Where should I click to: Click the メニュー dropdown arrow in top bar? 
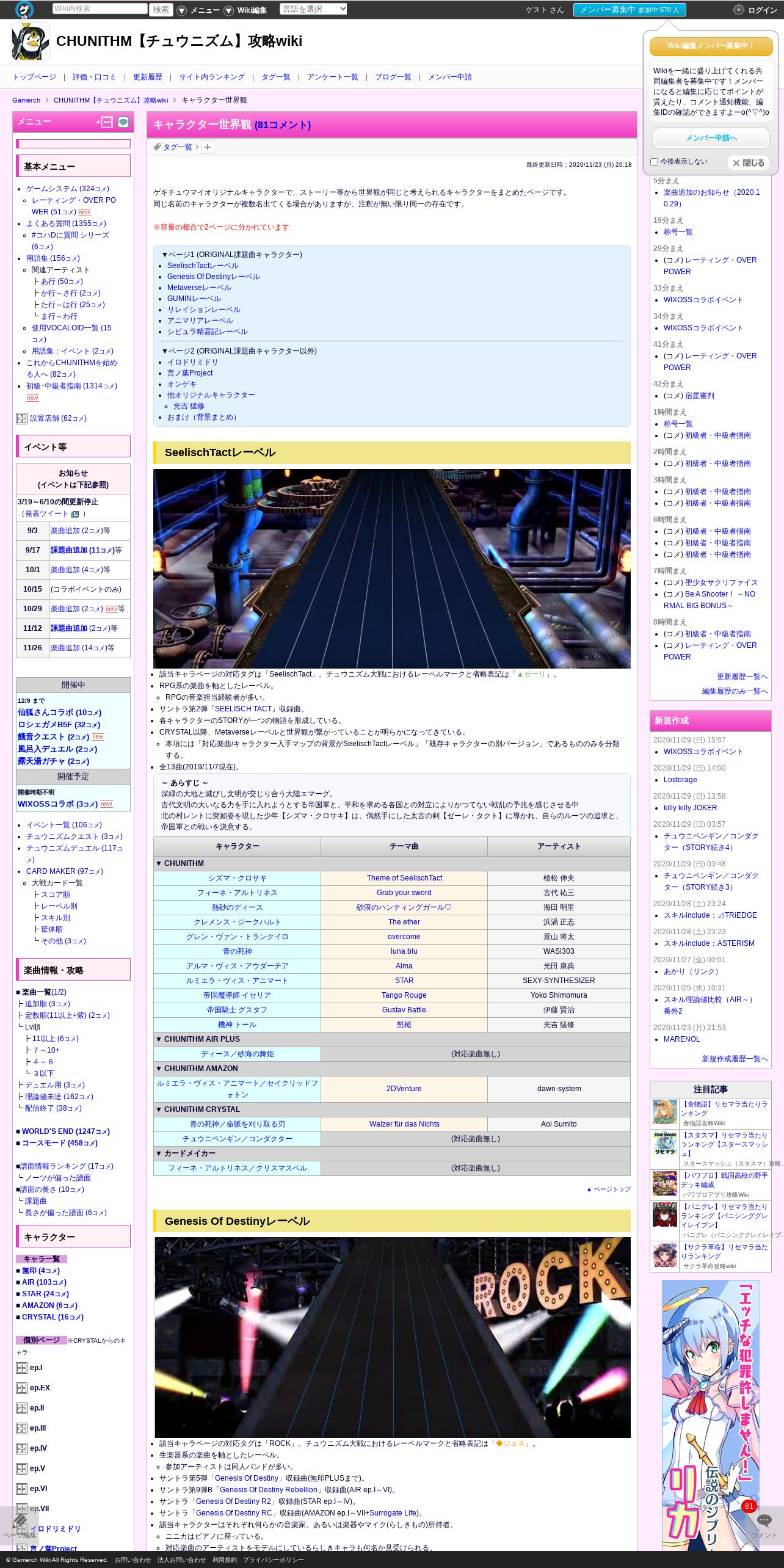(181, 10)
